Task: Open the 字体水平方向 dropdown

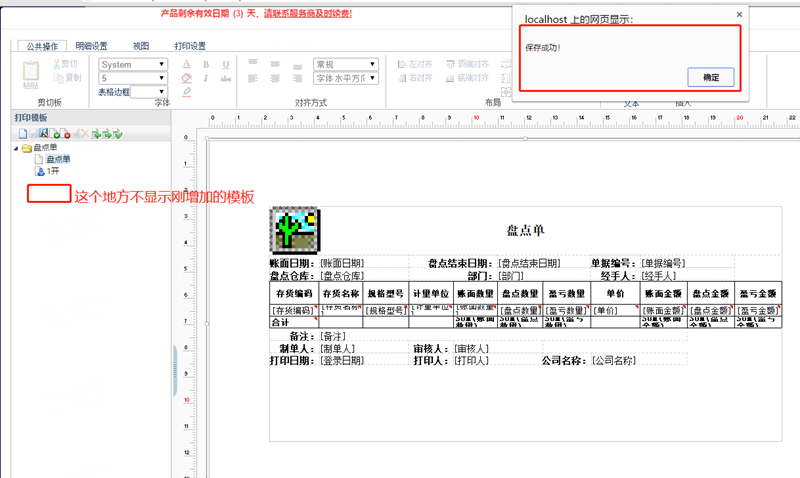Action: pyautogui.click(x=345, y=78)
